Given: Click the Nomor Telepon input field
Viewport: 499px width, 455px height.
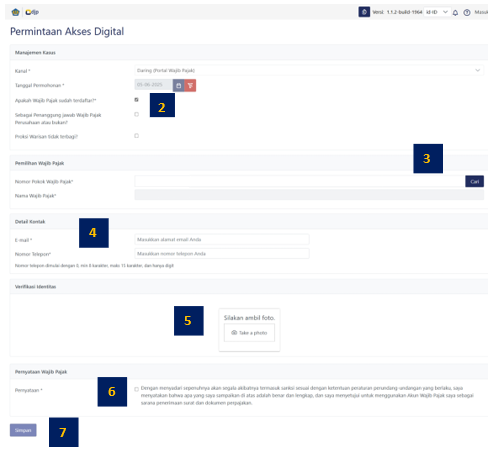Looking at the screenshot, I should point(222,254).
